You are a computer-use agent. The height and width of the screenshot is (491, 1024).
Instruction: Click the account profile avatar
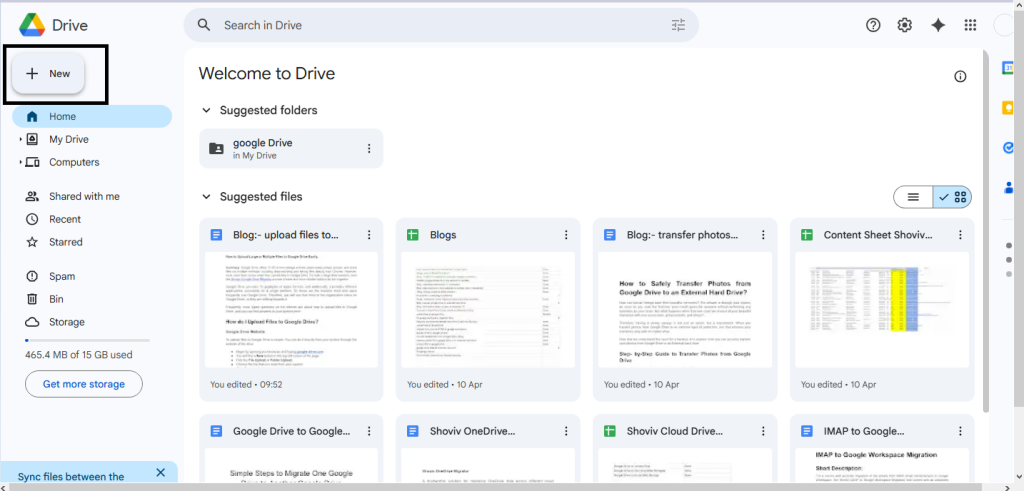pyautogui.click(x=1004, y=25)
